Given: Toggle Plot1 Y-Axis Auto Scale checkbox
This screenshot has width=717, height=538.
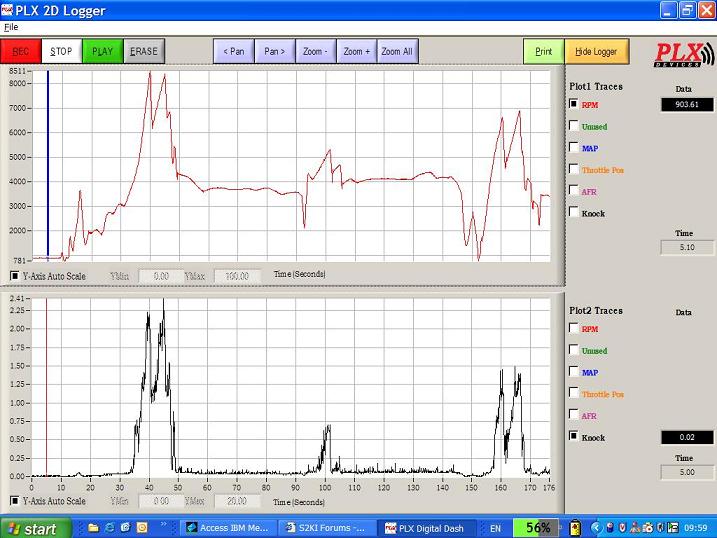Looking at the screenshot, I should click(15, 276).
